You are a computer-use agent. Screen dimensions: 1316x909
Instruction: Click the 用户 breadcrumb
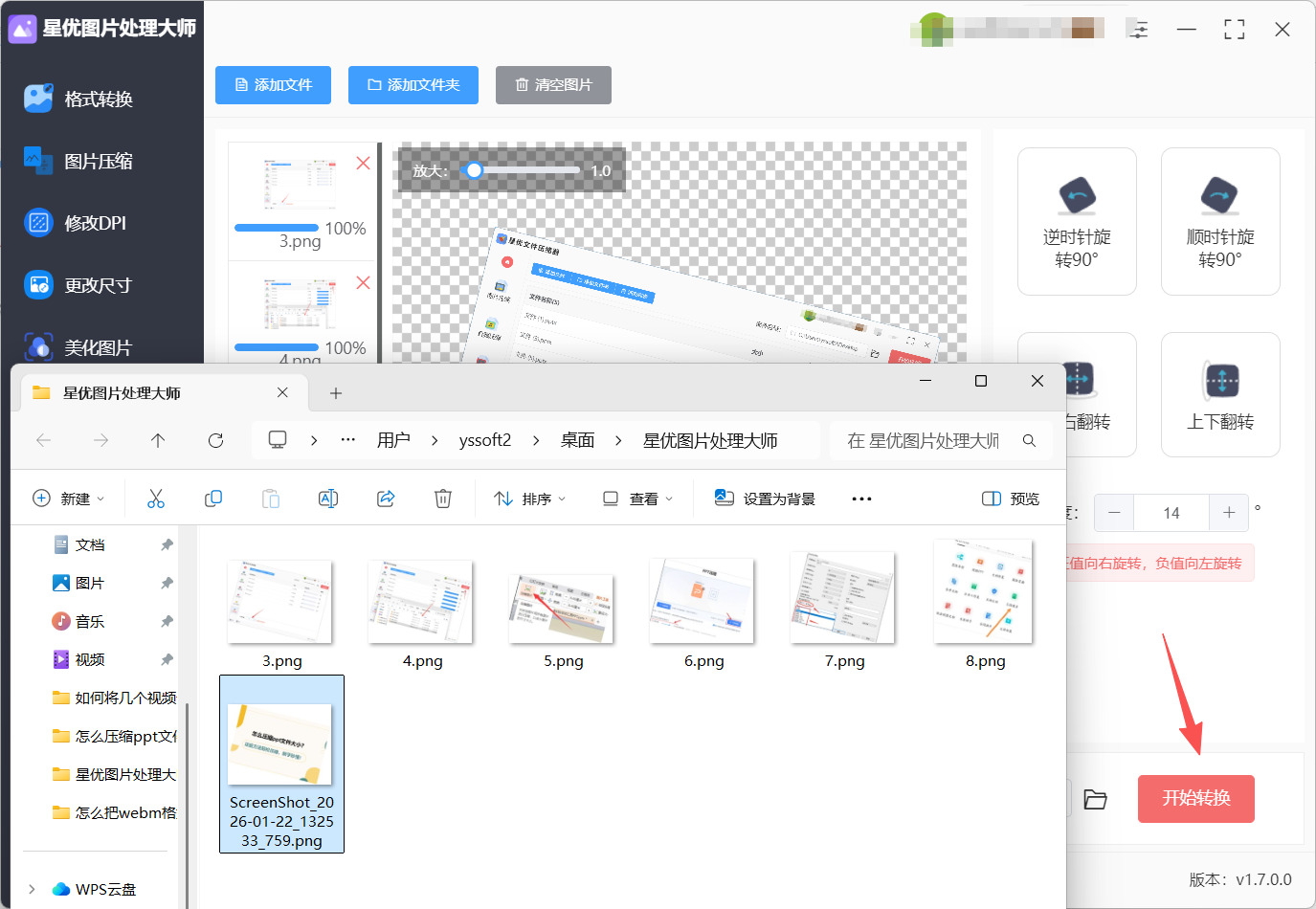[x=393, y=440]
